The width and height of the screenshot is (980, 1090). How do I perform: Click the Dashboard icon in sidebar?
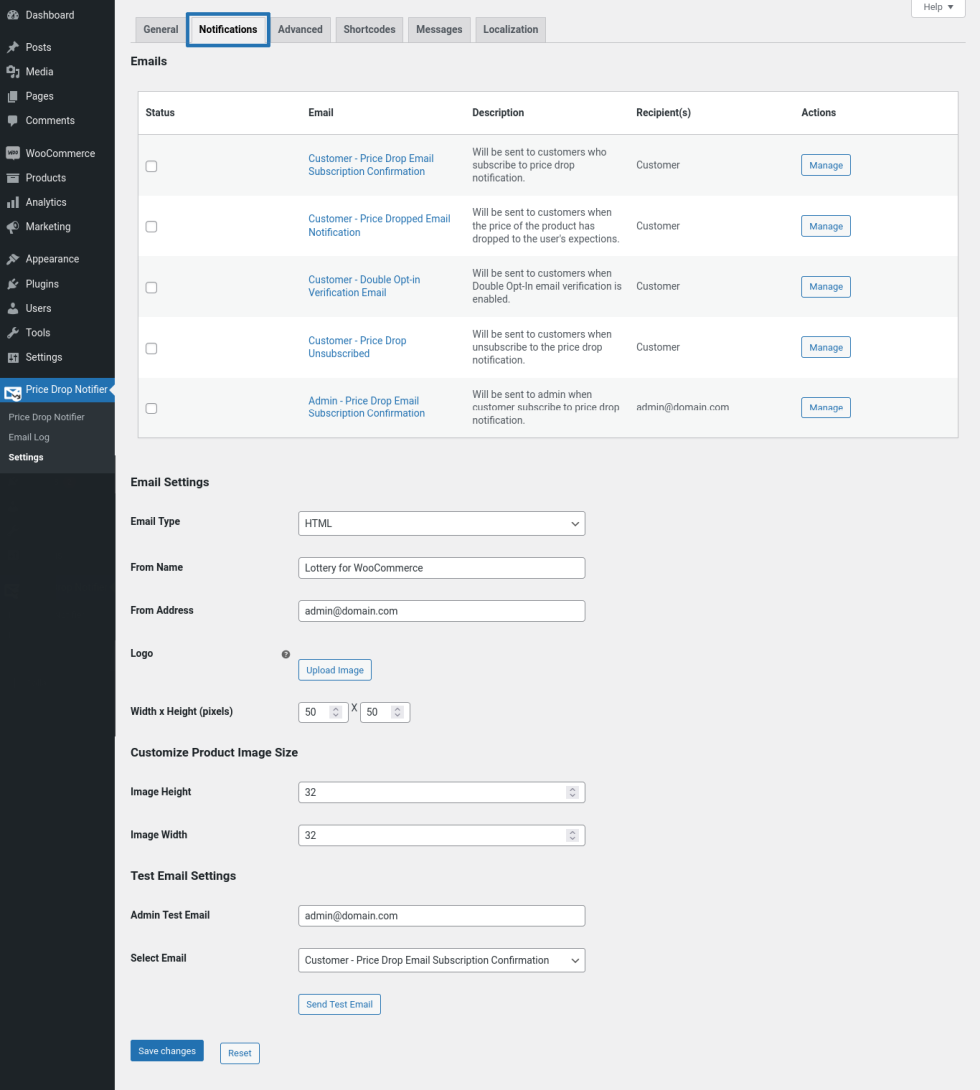pyautogui.click(x=13, y=15)
